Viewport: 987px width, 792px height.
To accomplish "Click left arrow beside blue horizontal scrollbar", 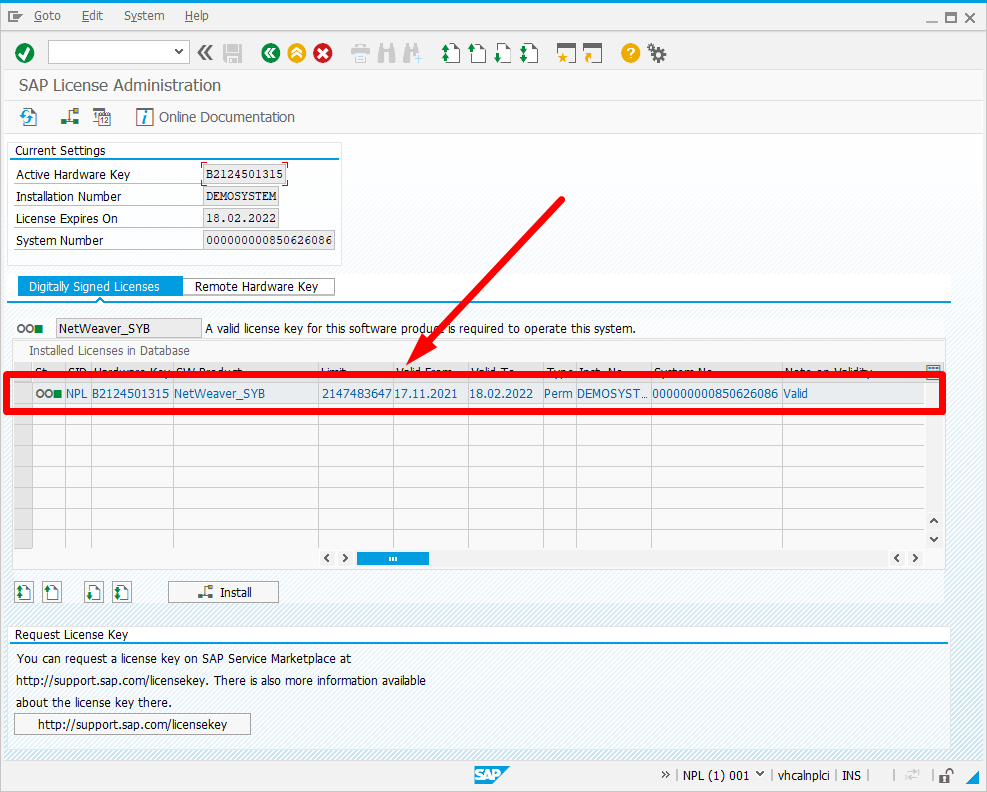I will click(327, 558).
